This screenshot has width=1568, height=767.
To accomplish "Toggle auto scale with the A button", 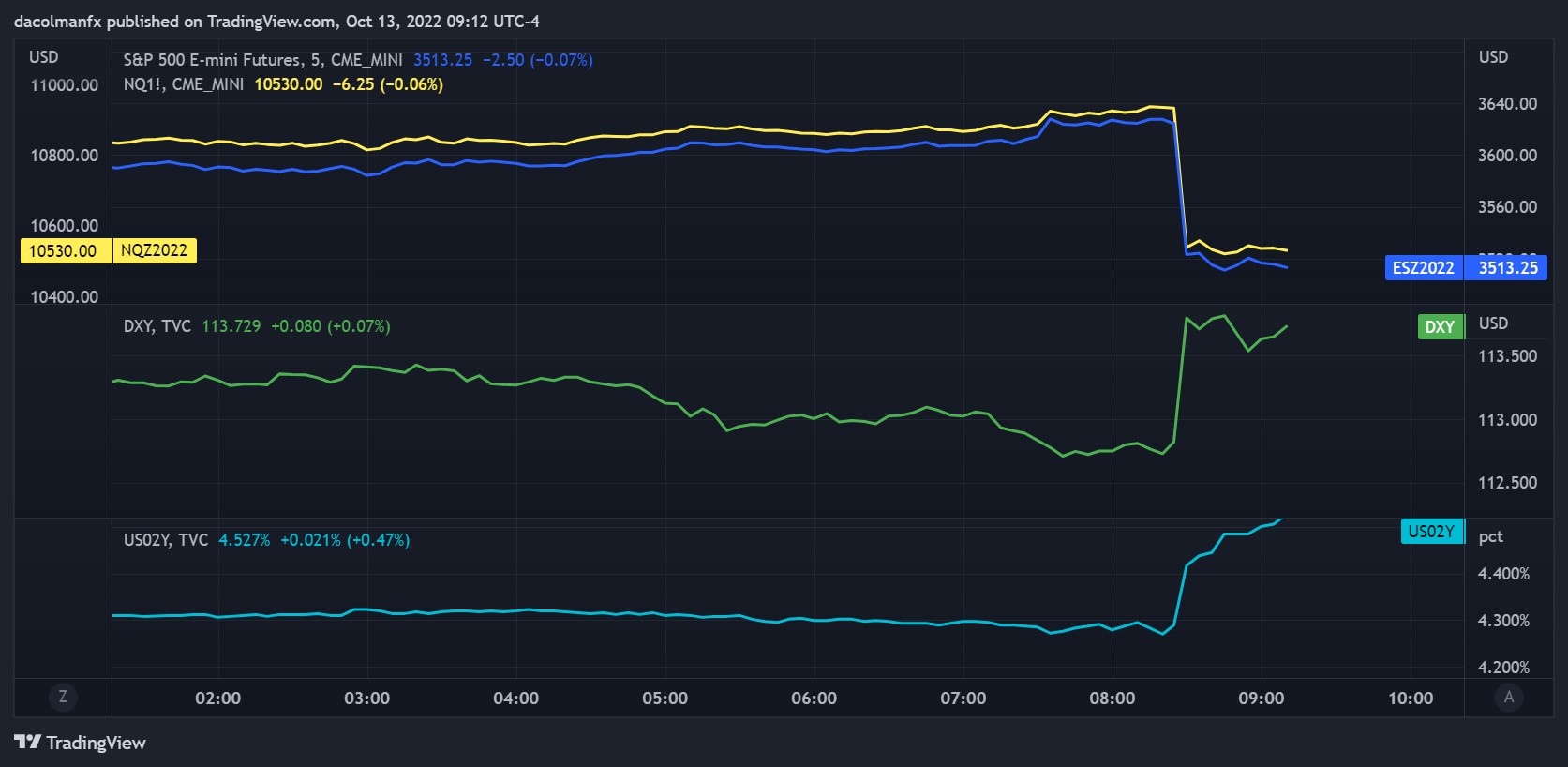I will 1509,697.
